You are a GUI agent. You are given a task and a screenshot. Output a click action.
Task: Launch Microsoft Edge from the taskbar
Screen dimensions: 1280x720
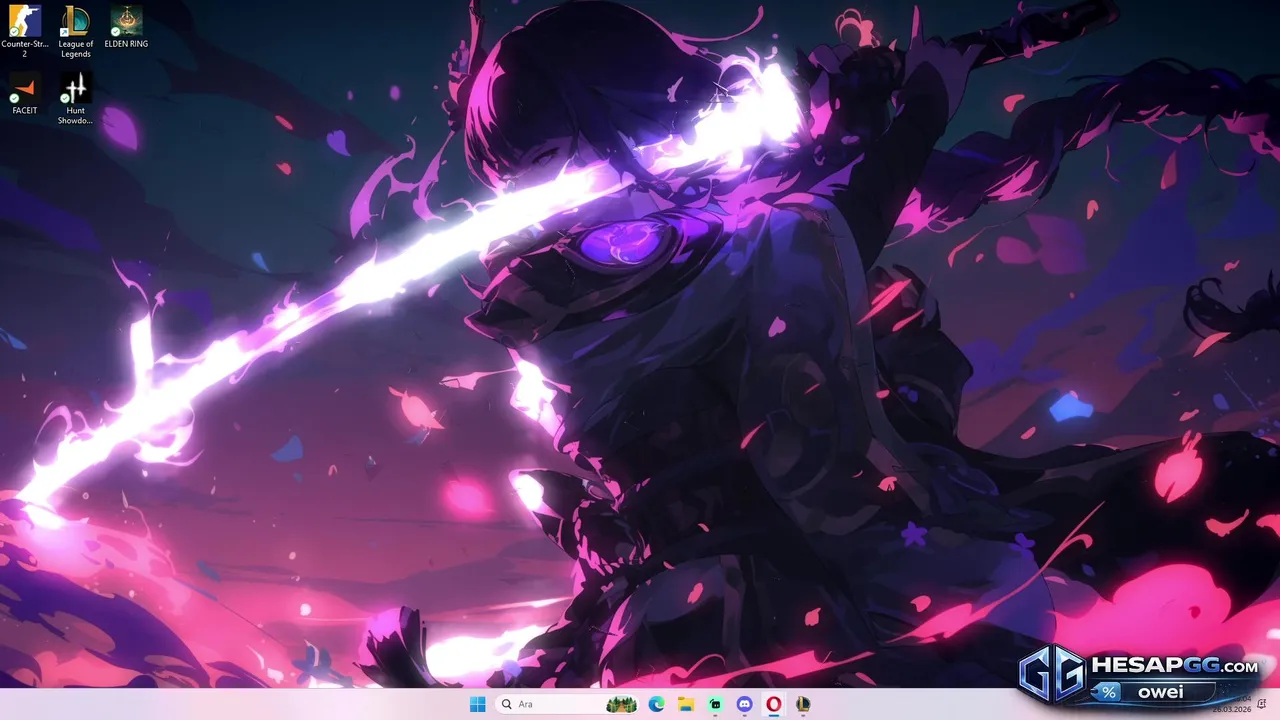coord(656,704)
